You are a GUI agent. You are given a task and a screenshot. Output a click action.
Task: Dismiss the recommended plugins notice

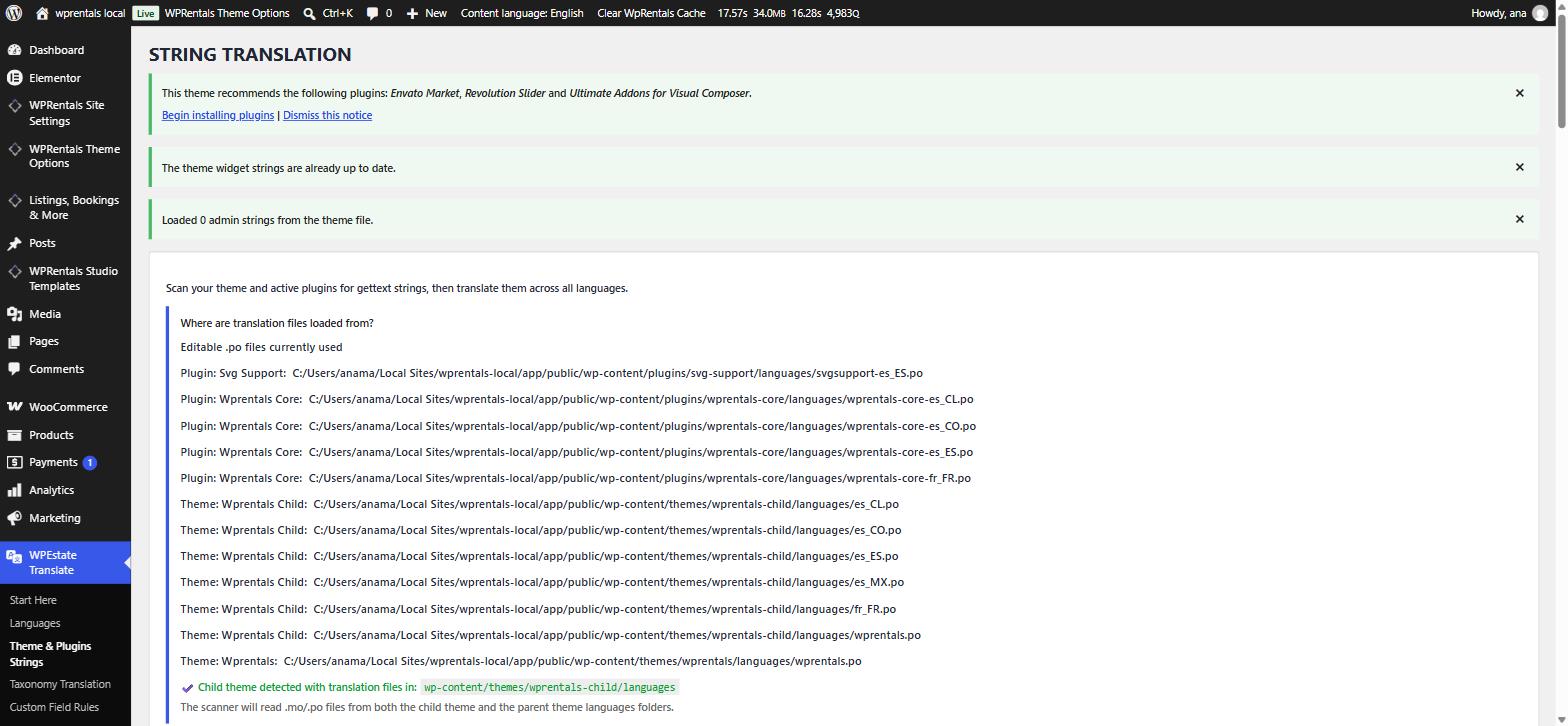(x=1519, y=93)
